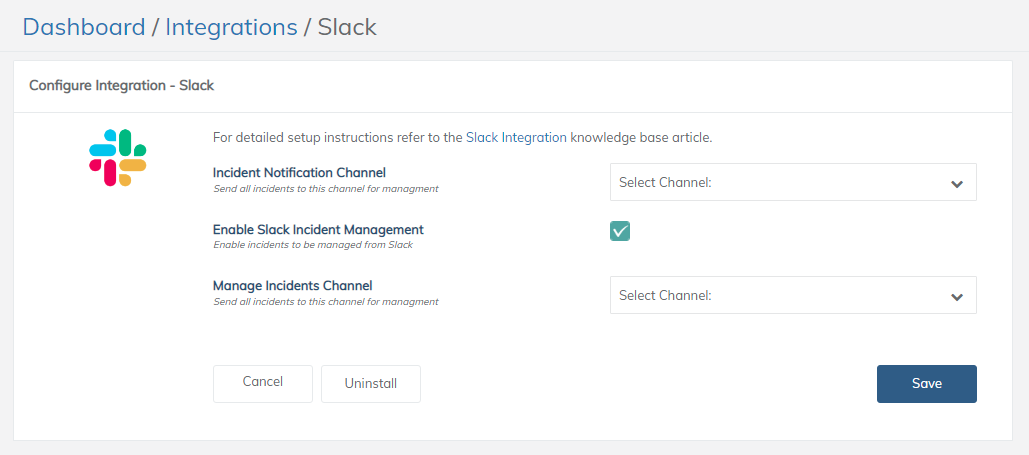Screen dimensions: 1029x455
Task: Disable the Slack Incident Management checkbox
Action: [620, 231]
